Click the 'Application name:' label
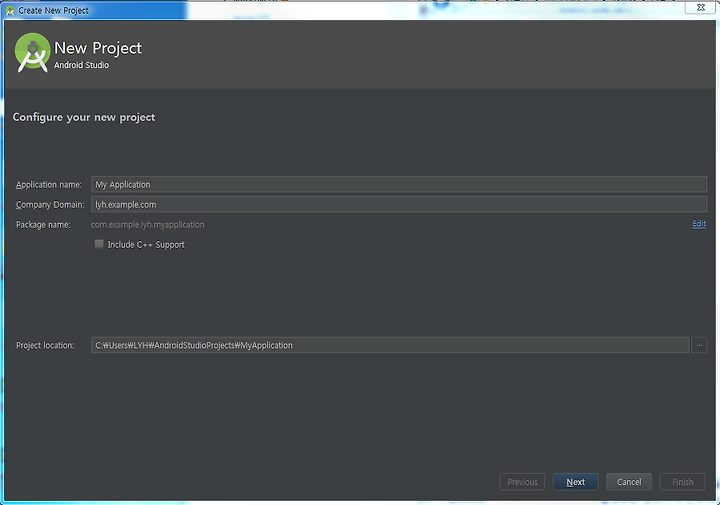Viewport: 720px width, 505px height. tap(49, 185)
